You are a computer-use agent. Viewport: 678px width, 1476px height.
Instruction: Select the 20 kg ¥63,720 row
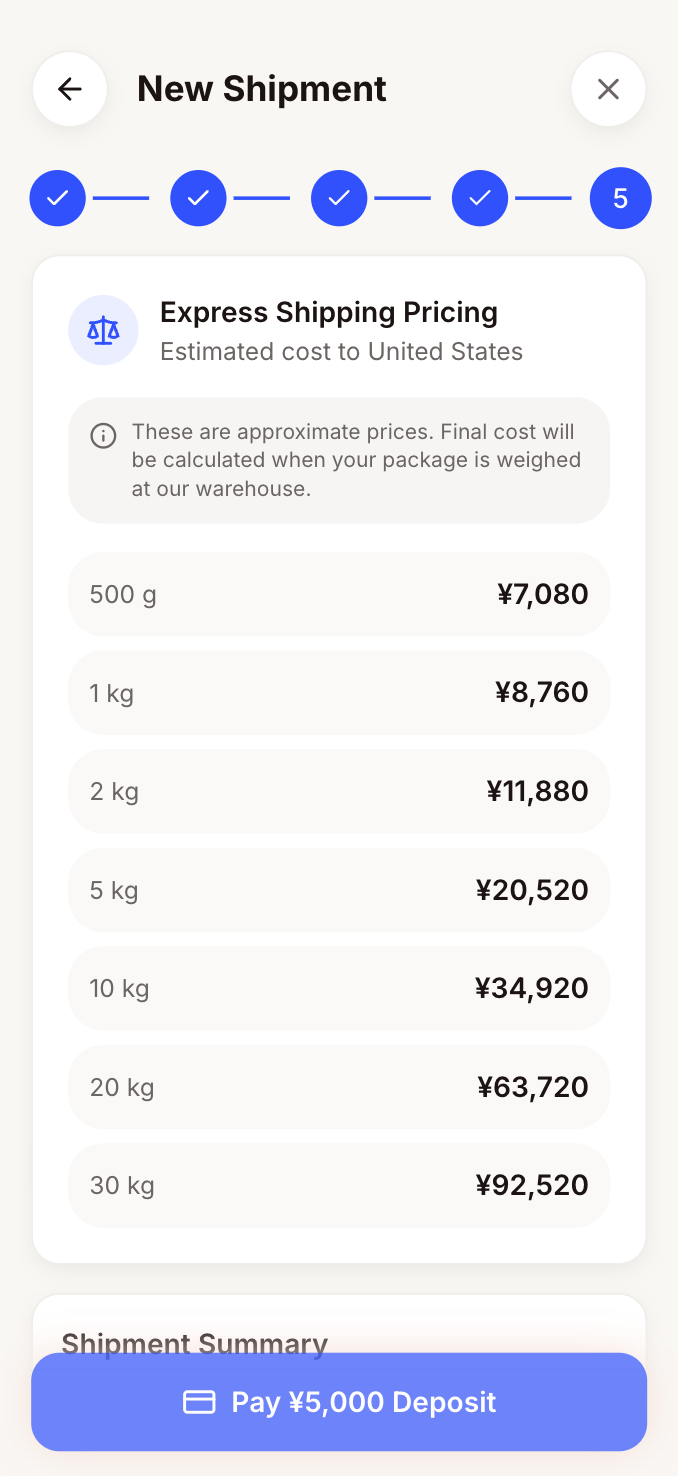(338, 1086)
